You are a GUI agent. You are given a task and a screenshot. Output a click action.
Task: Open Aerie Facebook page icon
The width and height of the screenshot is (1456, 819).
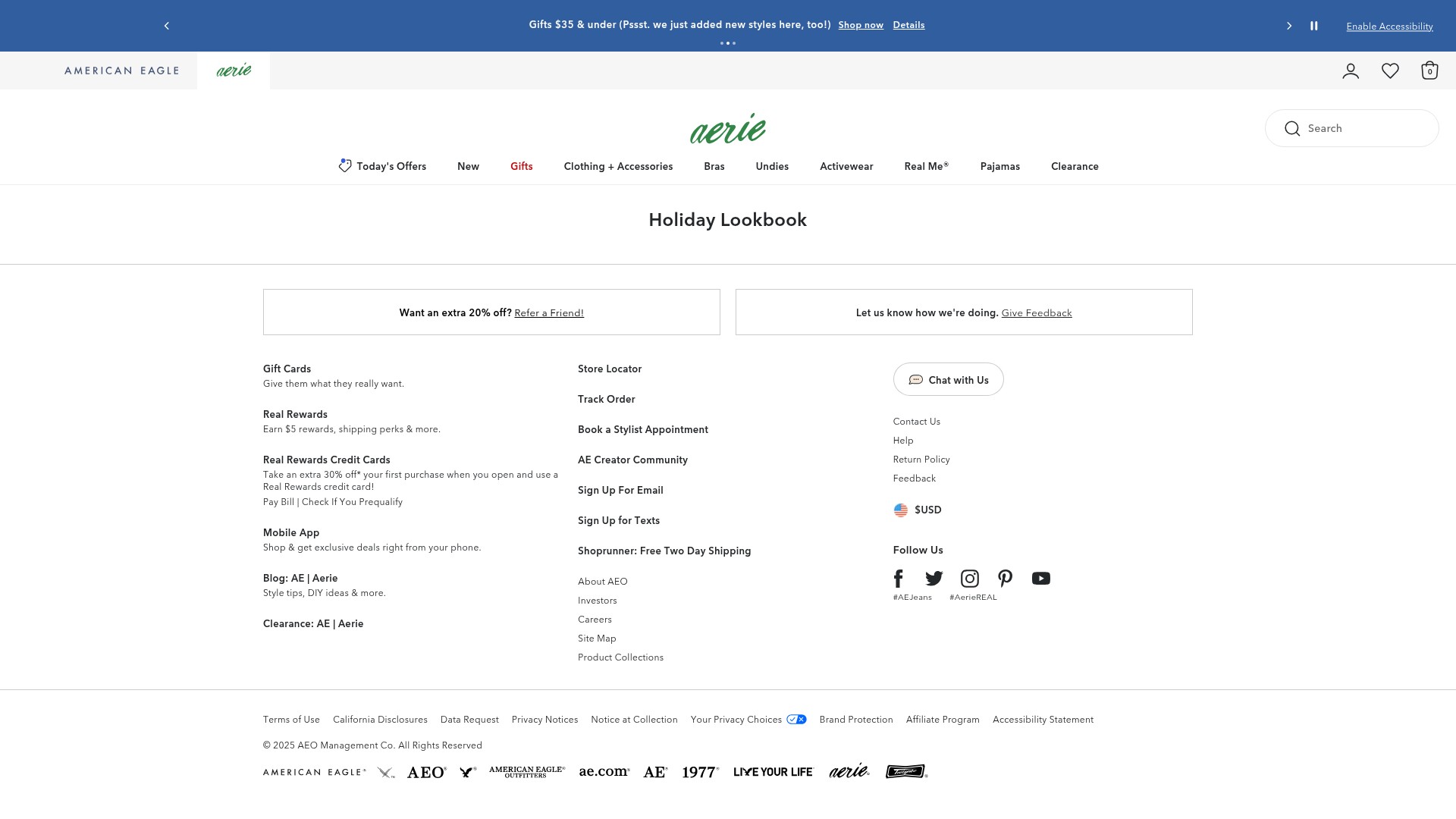tap(899, 579)
